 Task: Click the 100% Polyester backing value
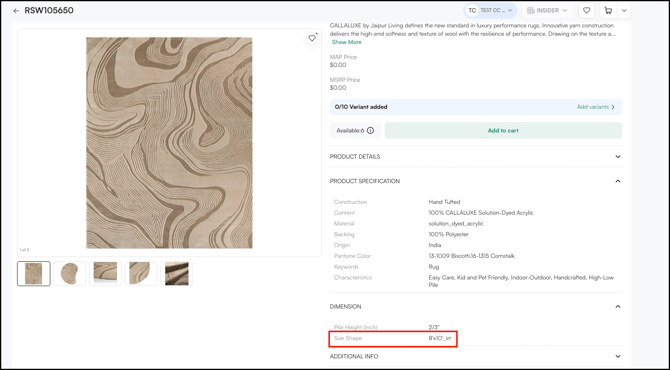tap(448, 234)
